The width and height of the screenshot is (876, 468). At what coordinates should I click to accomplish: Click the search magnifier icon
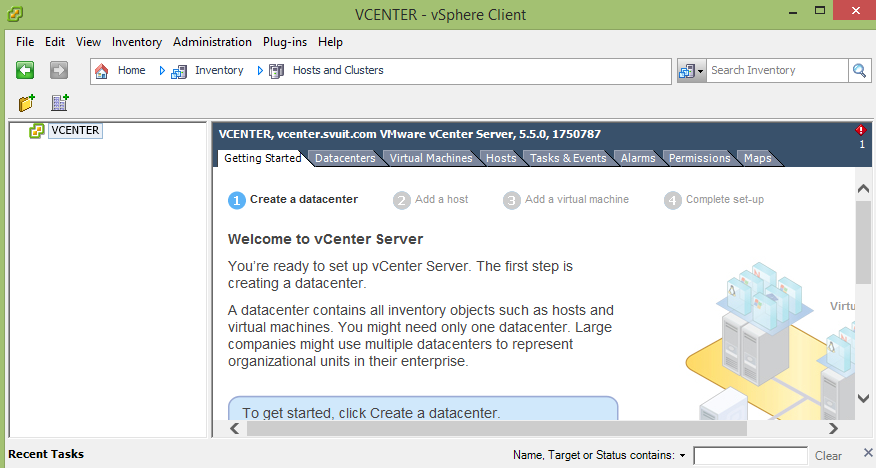859,70
